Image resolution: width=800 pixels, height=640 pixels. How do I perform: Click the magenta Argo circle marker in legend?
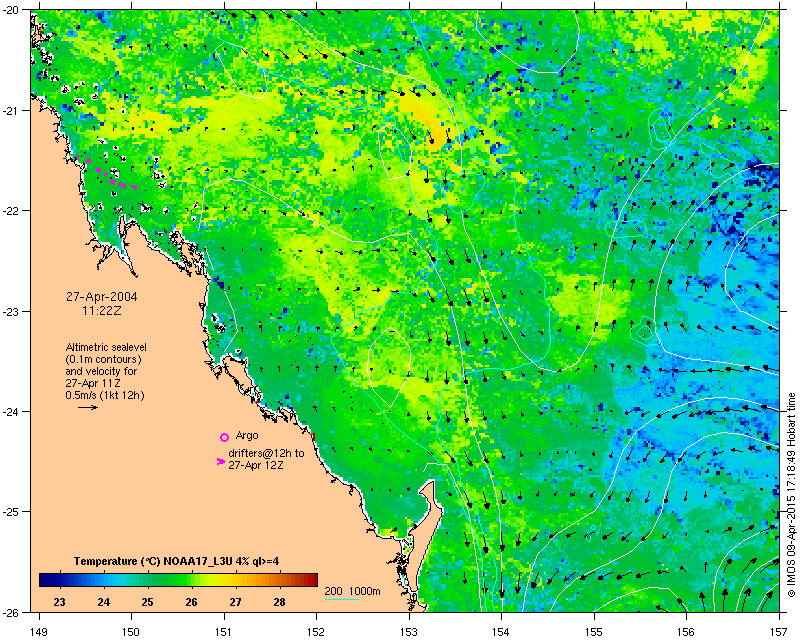[x=224, y=437]
